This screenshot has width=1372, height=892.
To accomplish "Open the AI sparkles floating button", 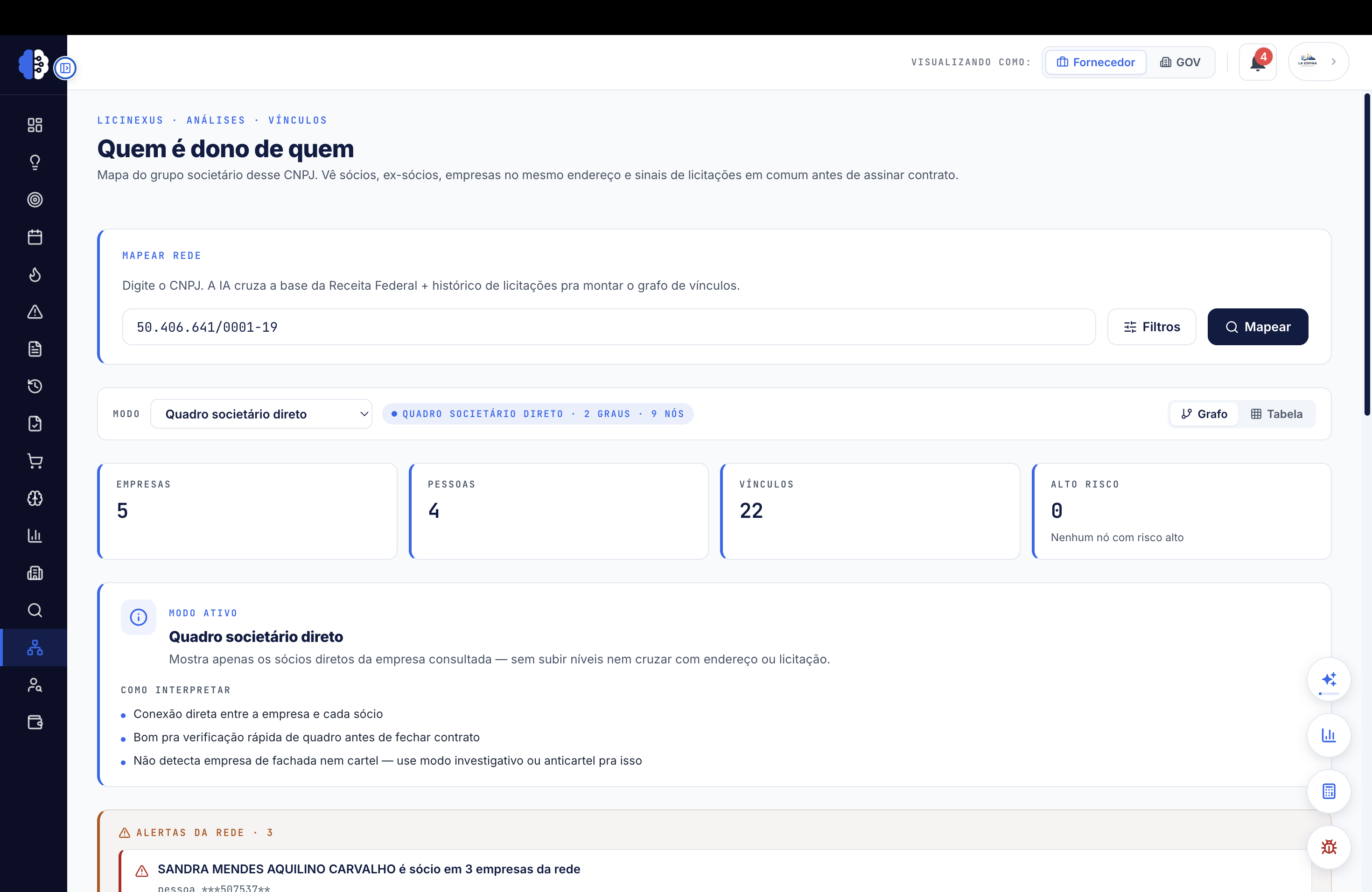I will 1328,679.
